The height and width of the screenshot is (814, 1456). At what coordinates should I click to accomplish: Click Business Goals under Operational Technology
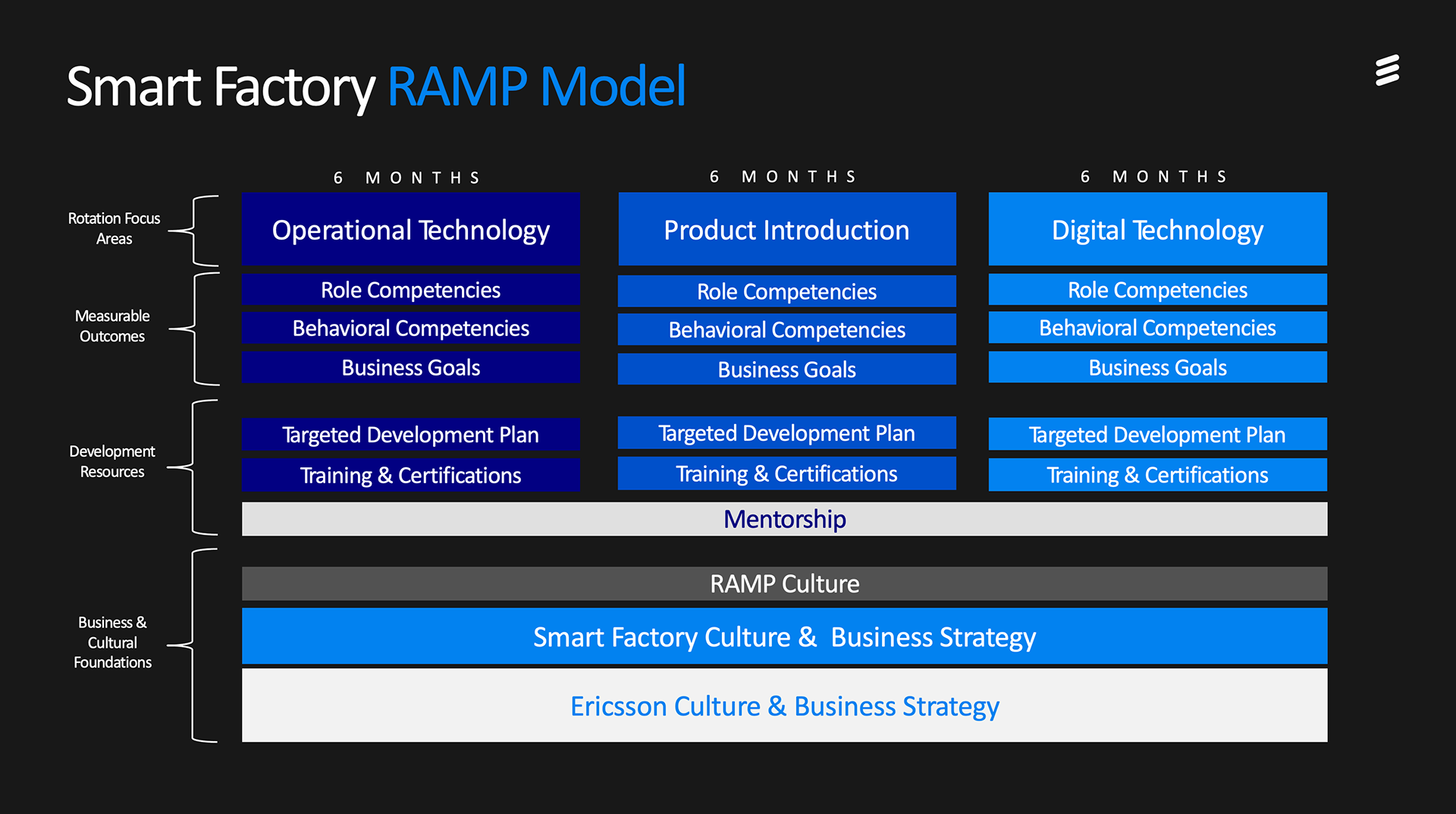411,367
